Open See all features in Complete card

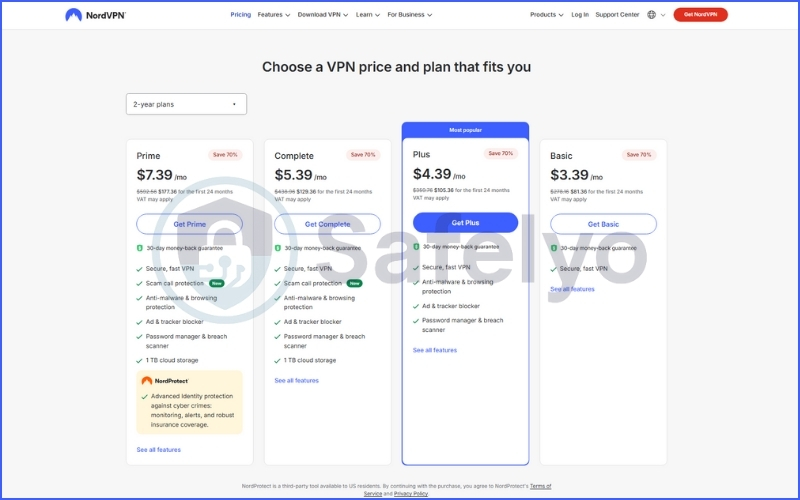(296, 381)
